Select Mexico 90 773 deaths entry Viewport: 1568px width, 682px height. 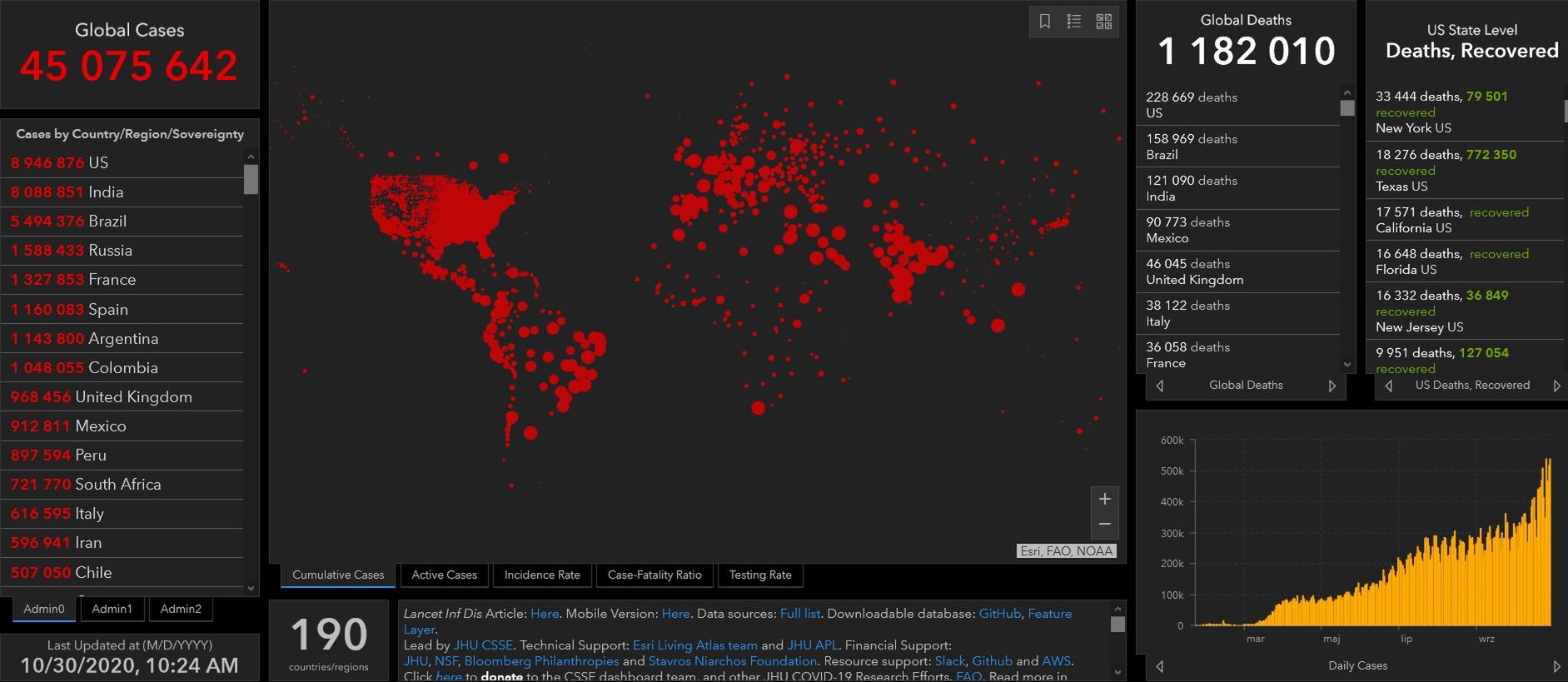pyautogui.click(x=1238, y=230)
